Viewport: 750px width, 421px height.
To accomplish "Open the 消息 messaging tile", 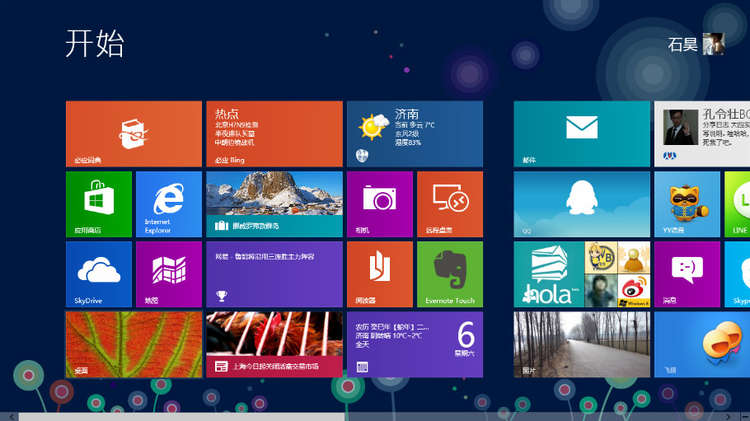I will click(x=687, y=274).
